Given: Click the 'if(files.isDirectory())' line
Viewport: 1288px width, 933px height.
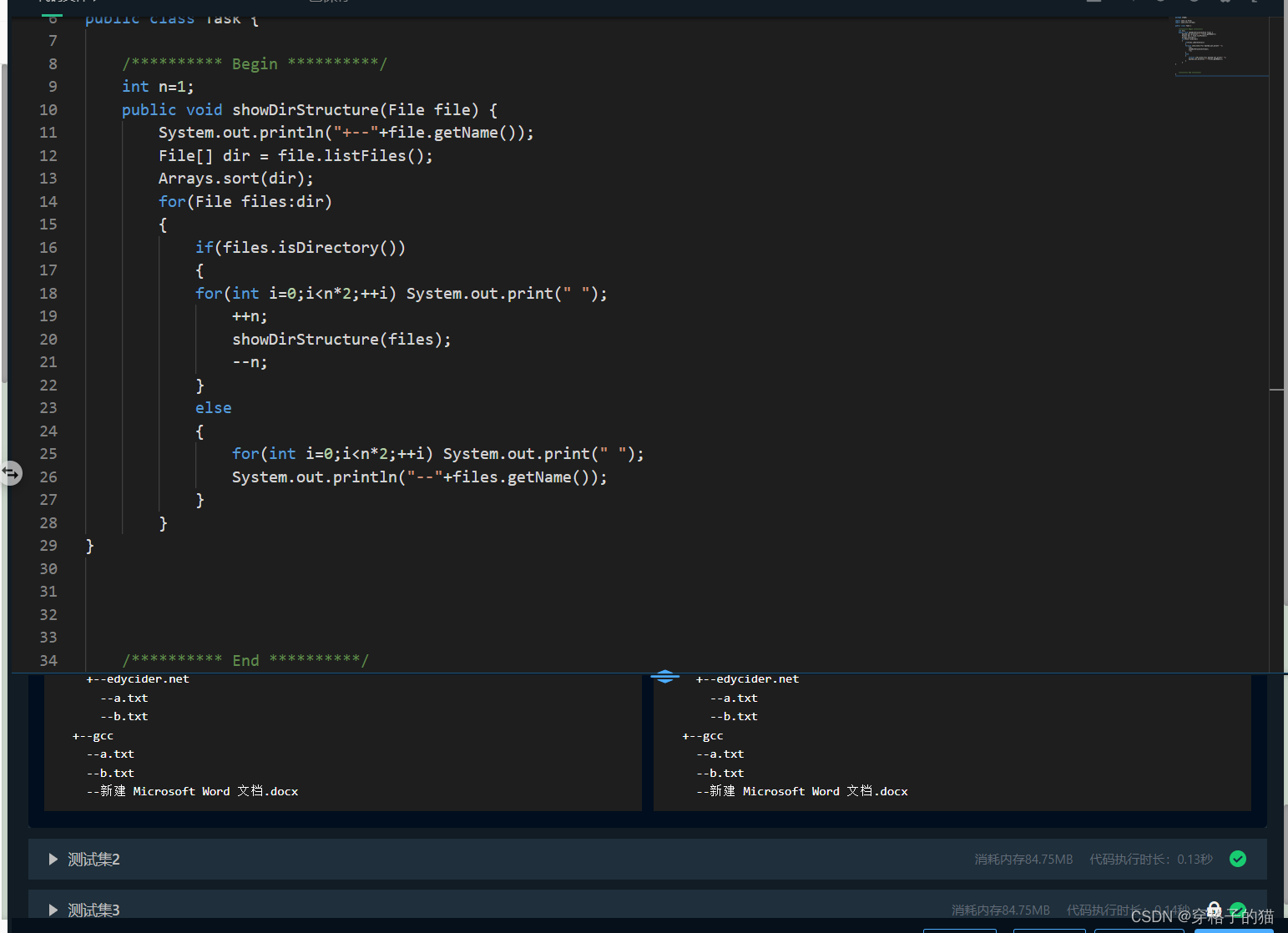Looking at the screenshot, I should [301, 248].
